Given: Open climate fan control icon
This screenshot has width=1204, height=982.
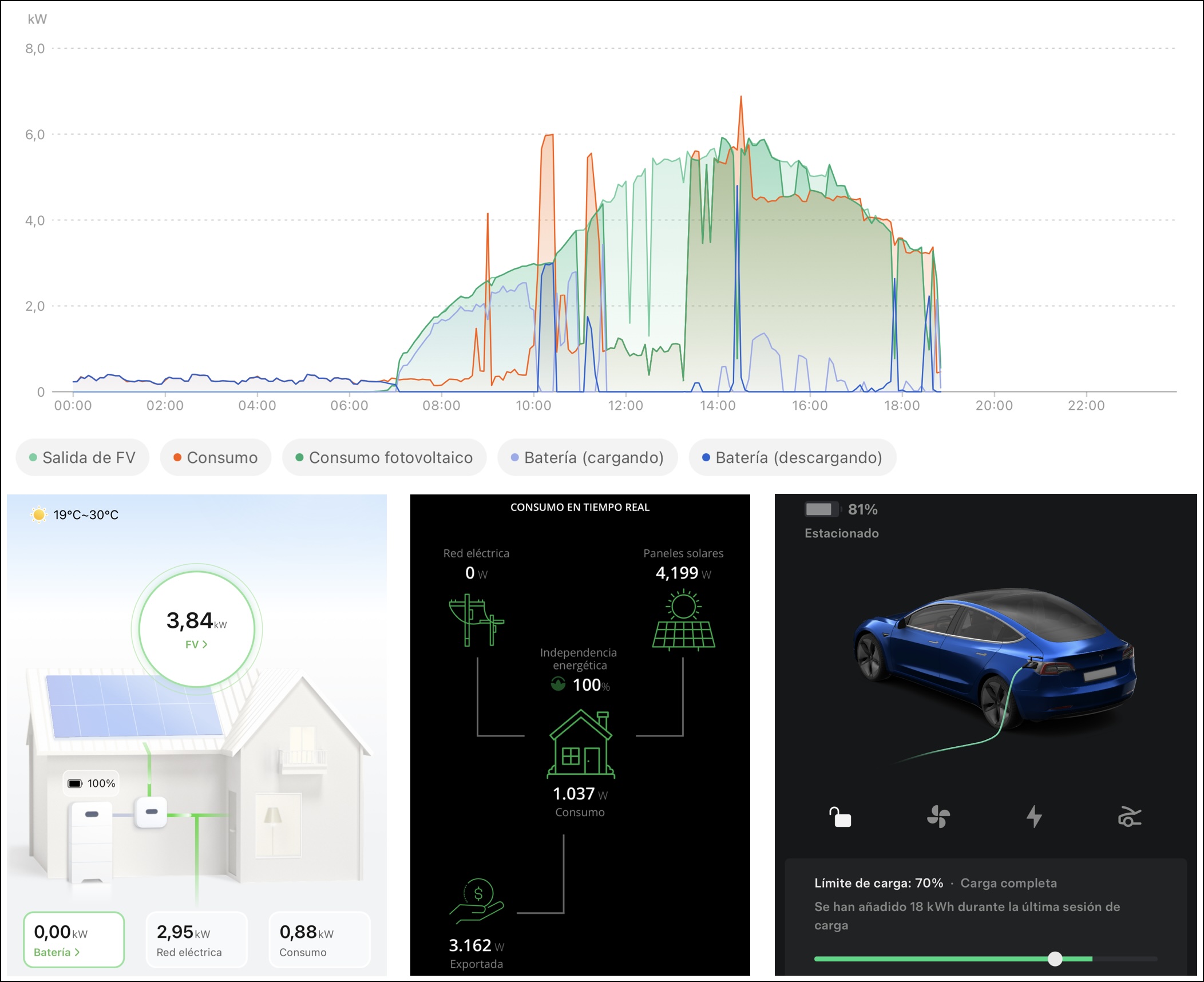Looking at the screenshot, I should pos(938,817).
